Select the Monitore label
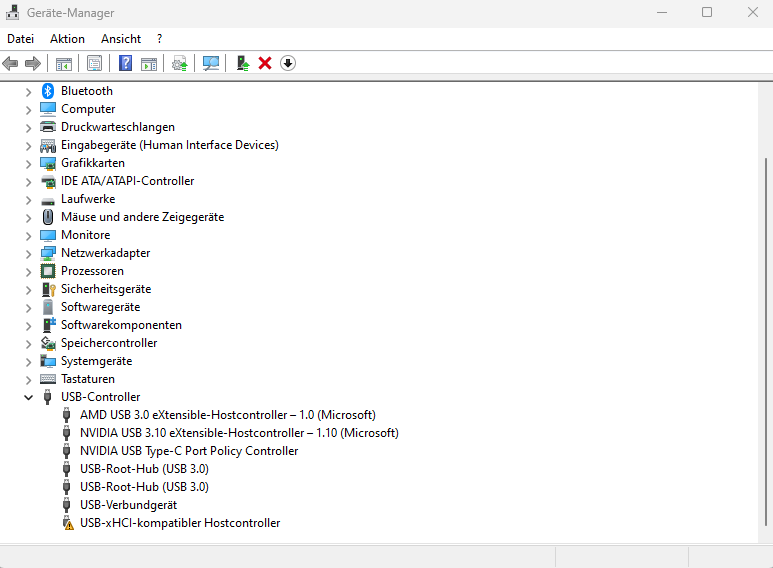 pos(85,235)
